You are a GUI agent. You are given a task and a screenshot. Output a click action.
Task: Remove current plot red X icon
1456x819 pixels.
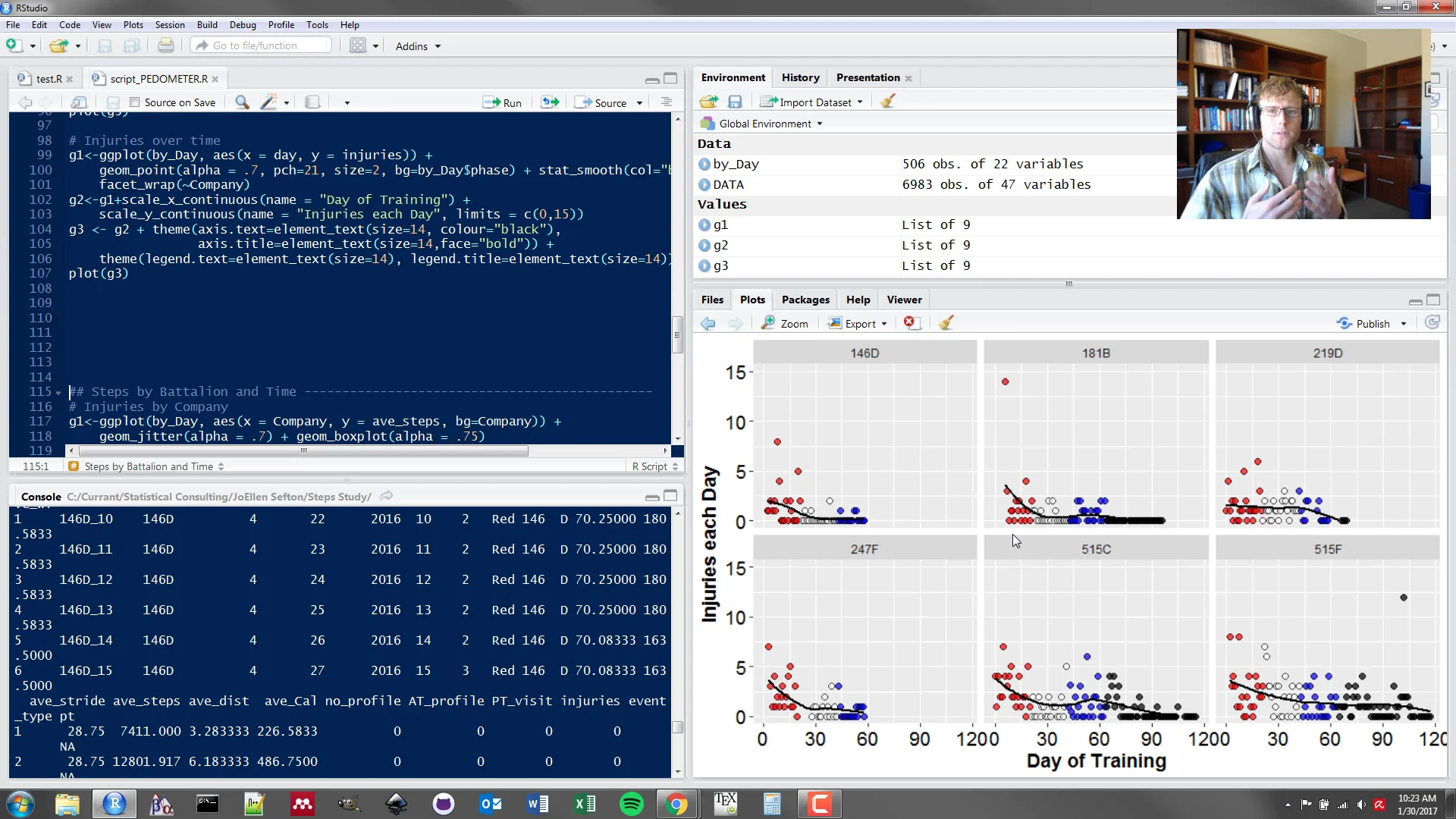click(911, 323)
